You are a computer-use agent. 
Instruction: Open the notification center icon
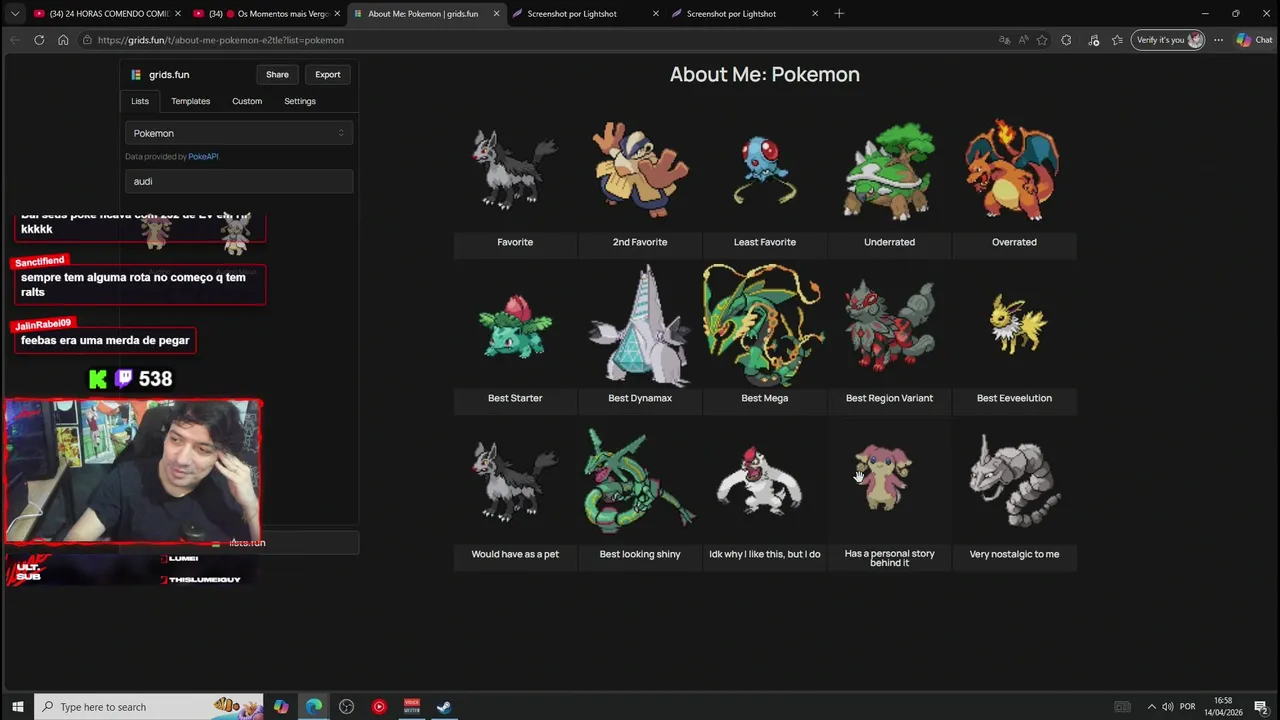(x=1261, y=707)
